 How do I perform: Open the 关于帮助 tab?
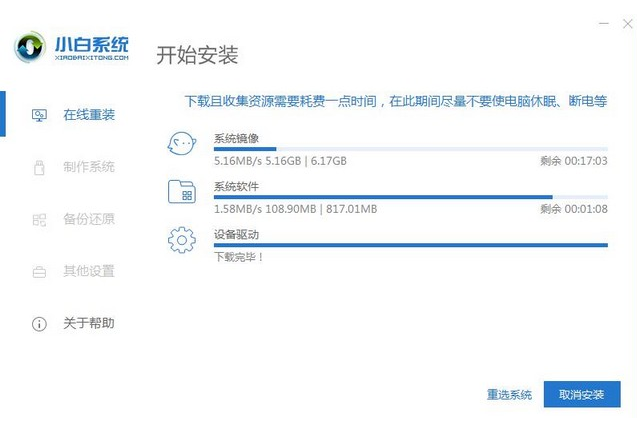[88, 324]
